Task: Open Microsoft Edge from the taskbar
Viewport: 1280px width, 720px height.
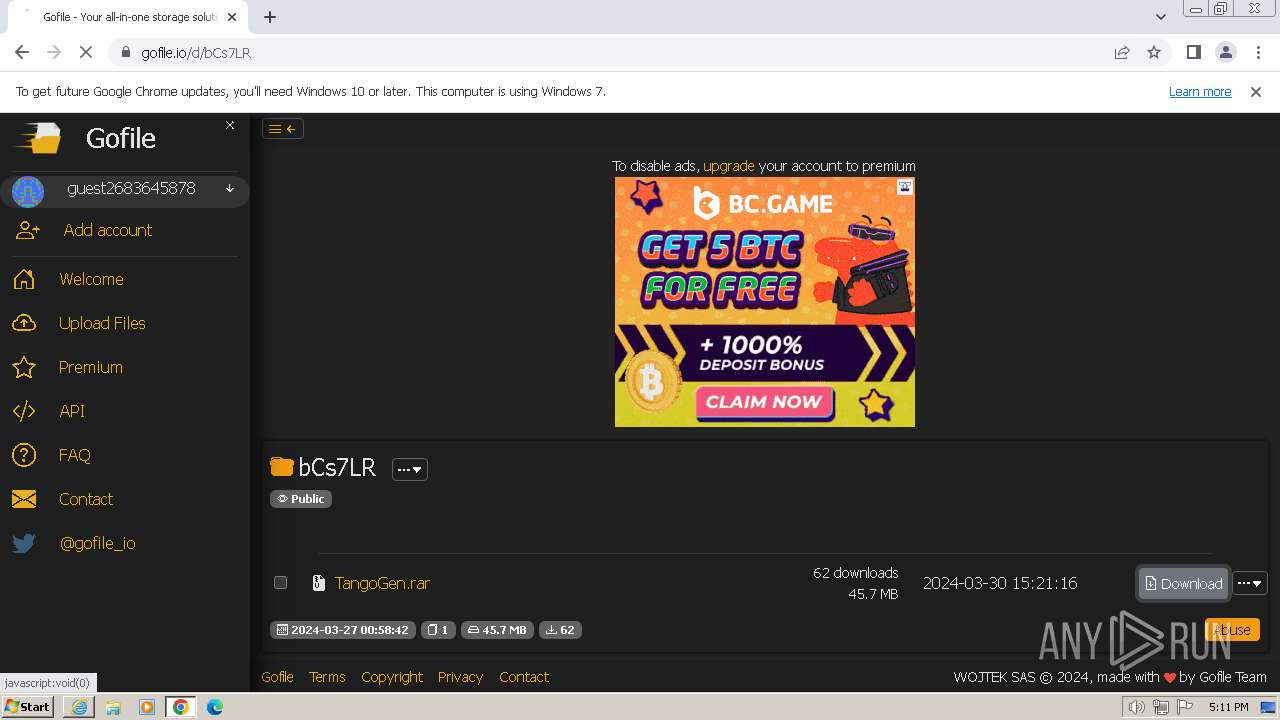Action: coord(215,707)
